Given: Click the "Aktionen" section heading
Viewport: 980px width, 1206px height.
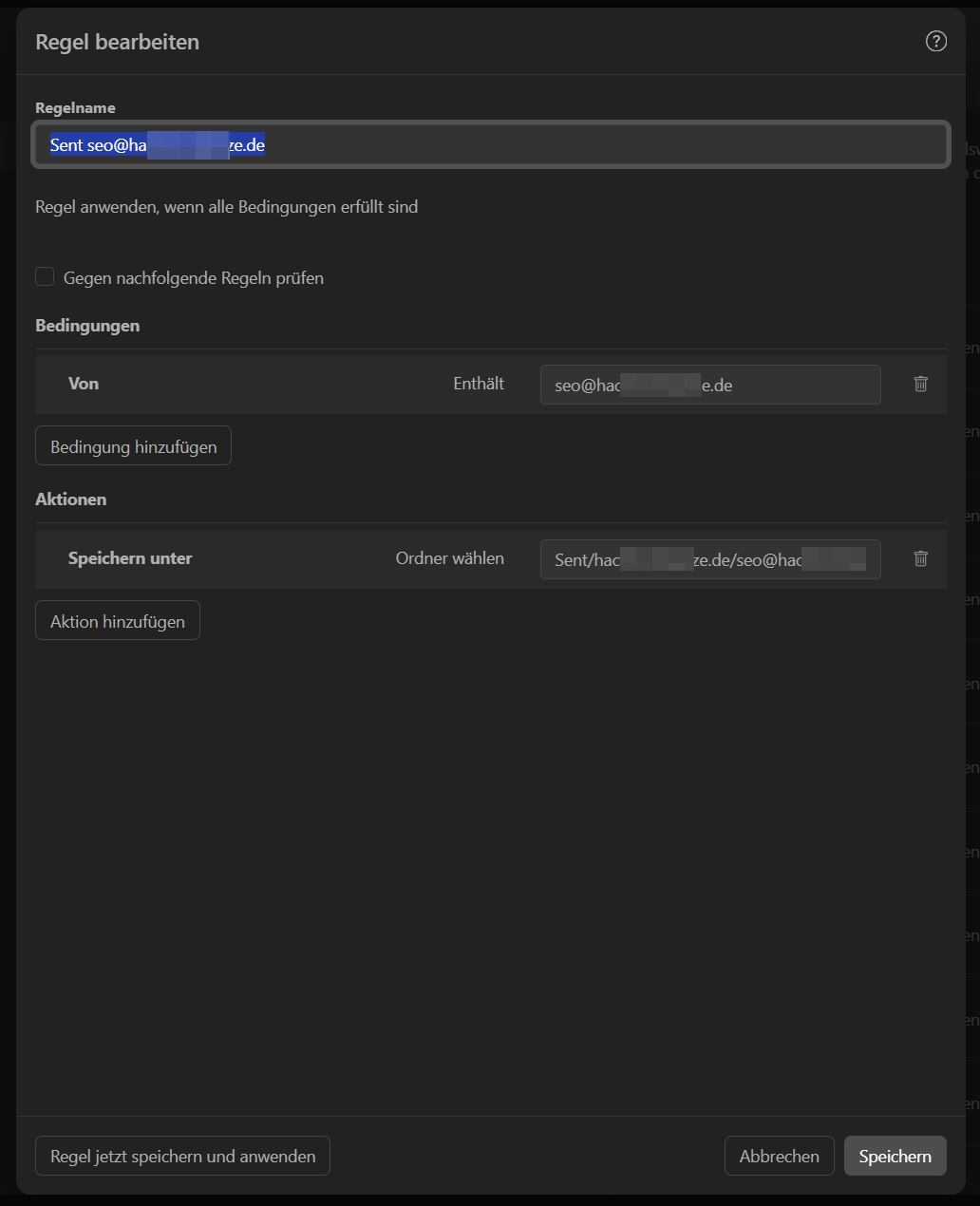Looking at the screenshot, I should [71, 499].
